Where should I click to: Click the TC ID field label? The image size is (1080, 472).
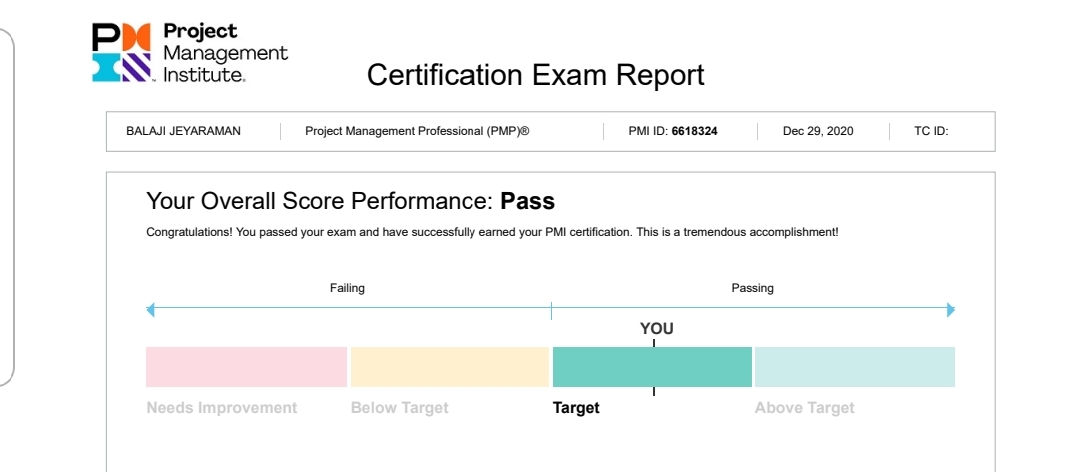point(931,131)
